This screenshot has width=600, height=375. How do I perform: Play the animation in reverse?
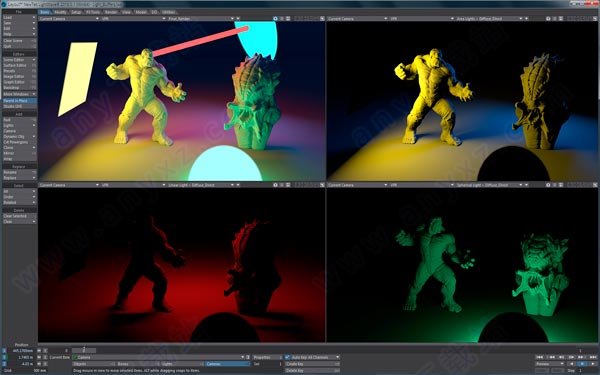572,364
